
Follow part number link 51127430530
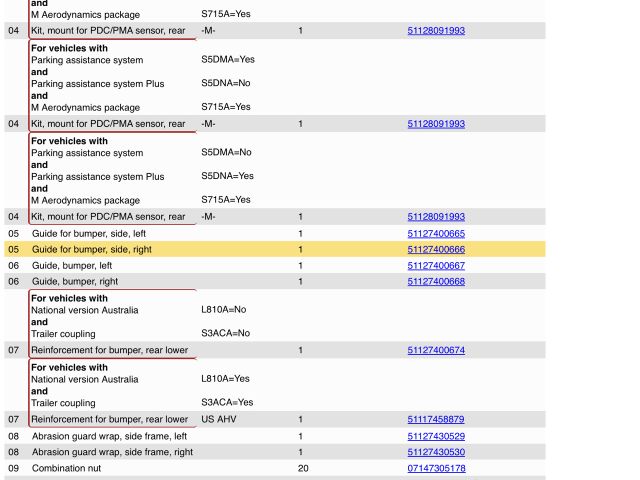436,452
